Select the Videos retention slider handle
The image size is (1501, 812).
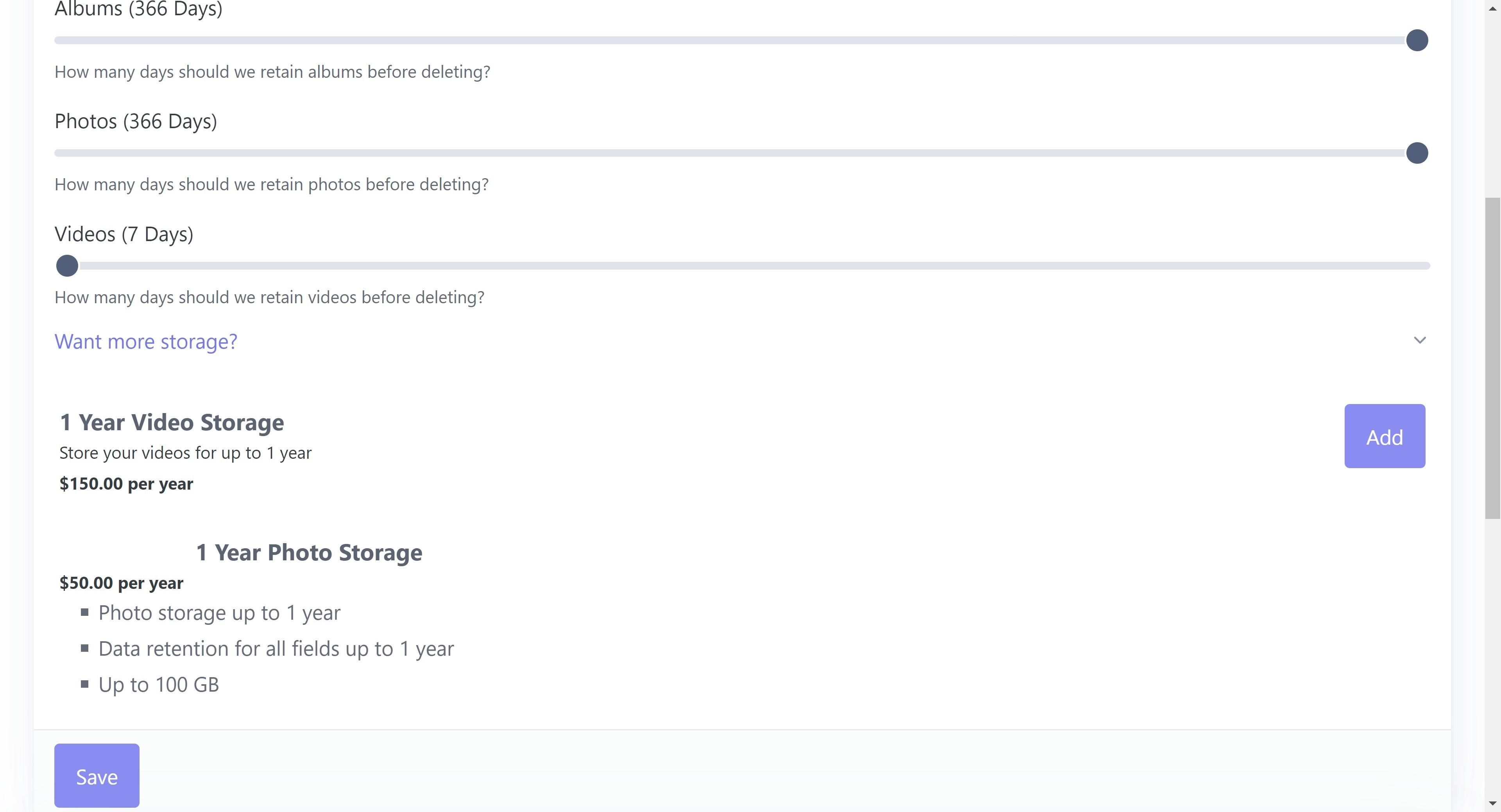click(x=67, y=266)
